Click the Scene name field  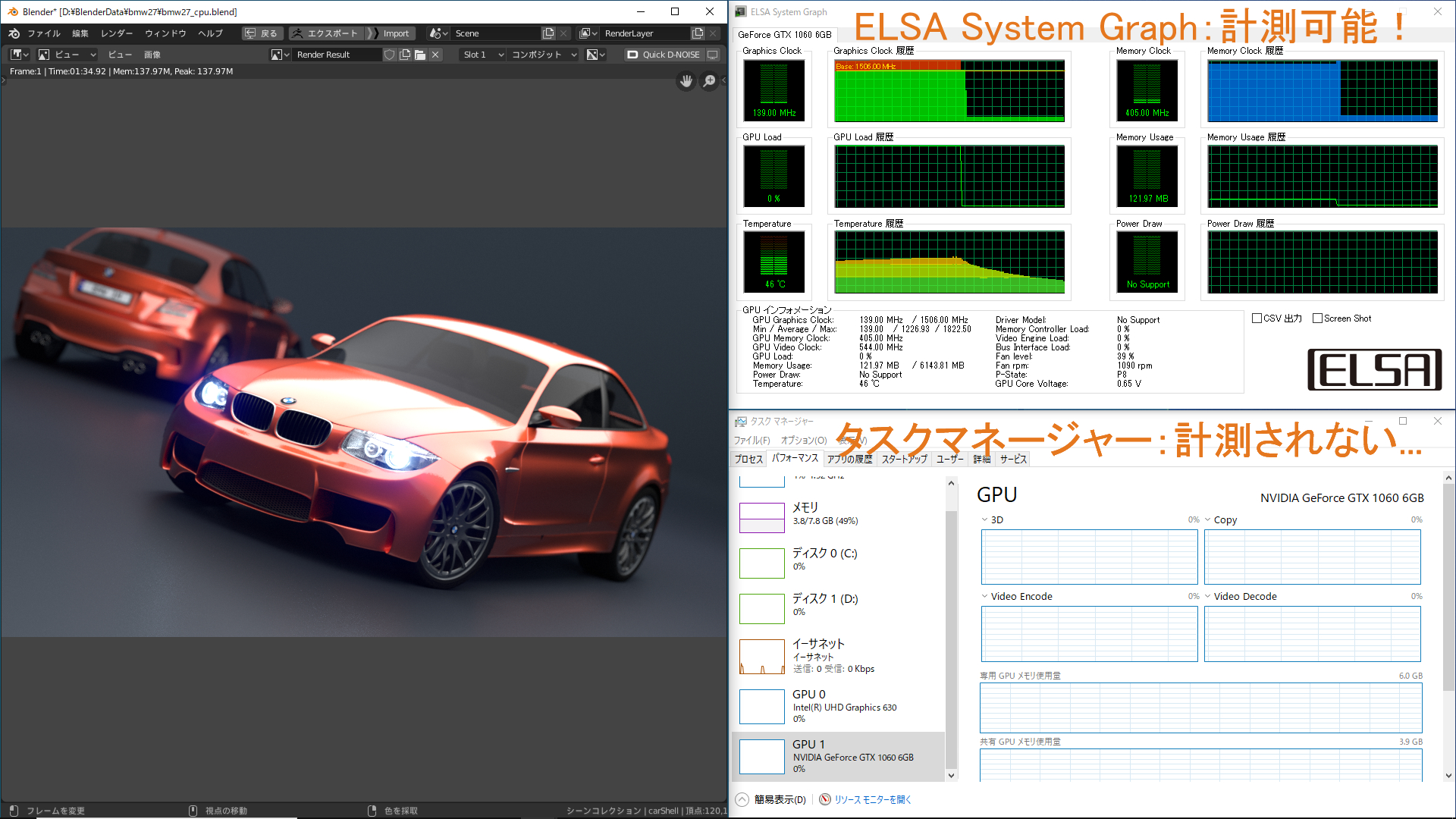(497, 33)
